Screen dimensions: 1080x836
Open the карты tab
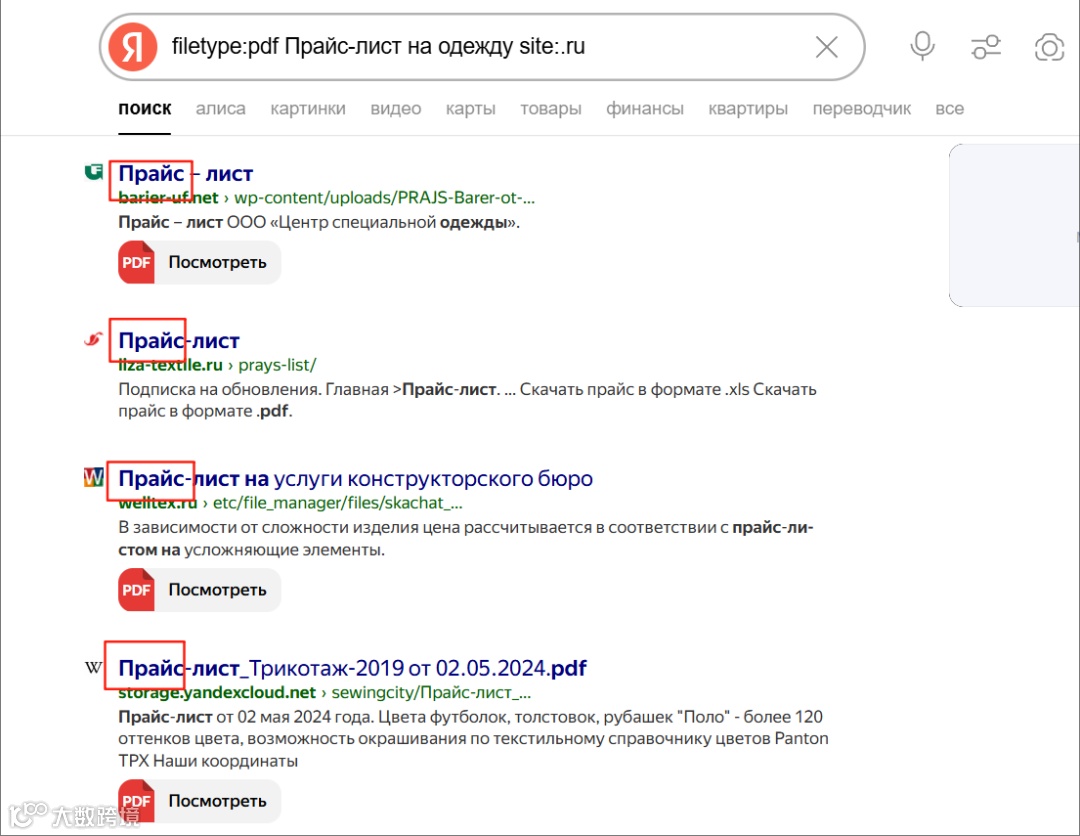point(470,109)
